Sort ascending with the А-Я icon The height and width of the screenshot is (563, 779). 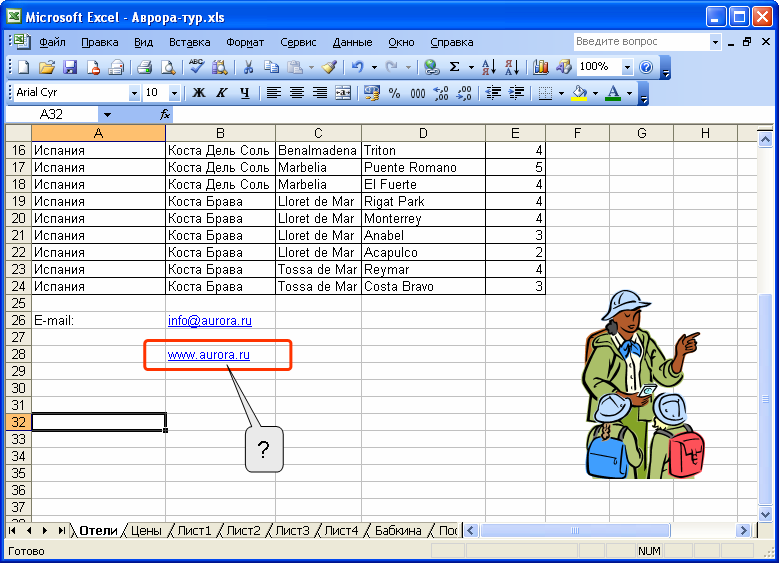[489, 67]
